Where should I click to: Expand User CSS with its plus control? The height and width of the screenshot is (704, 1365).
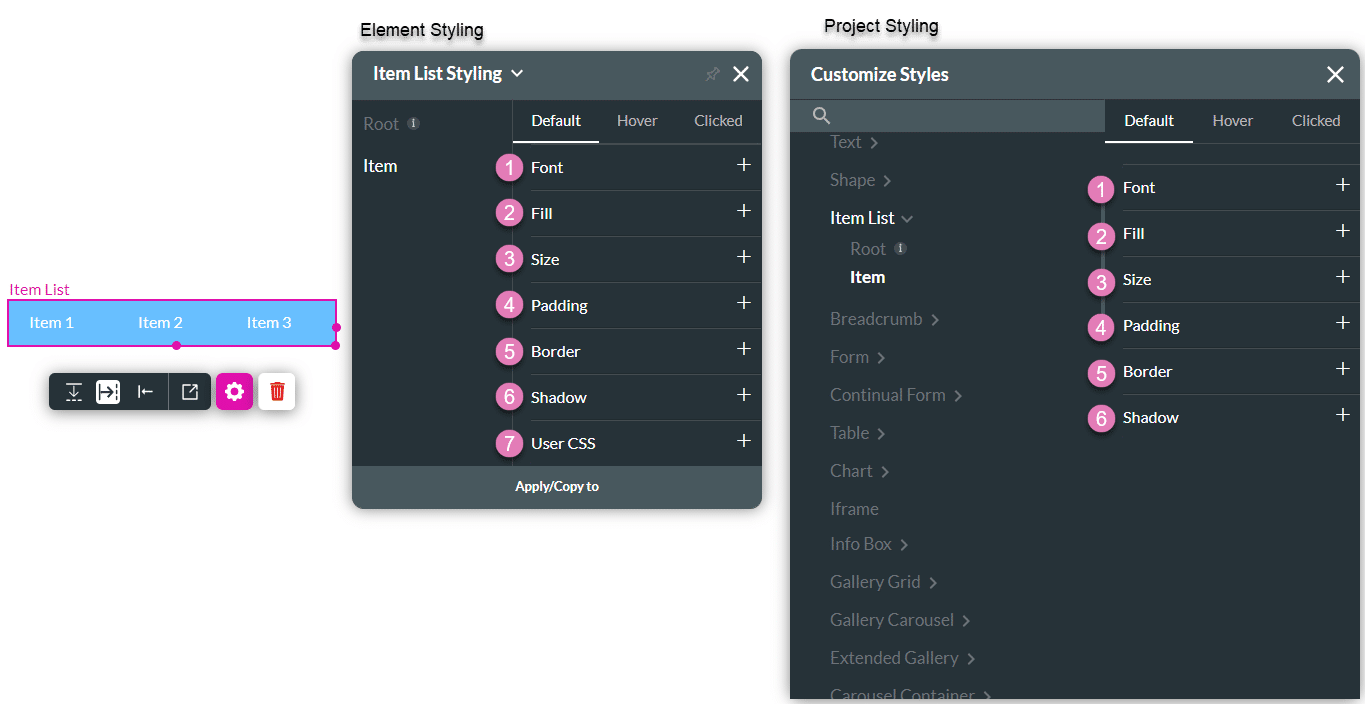tap(744, 443)
